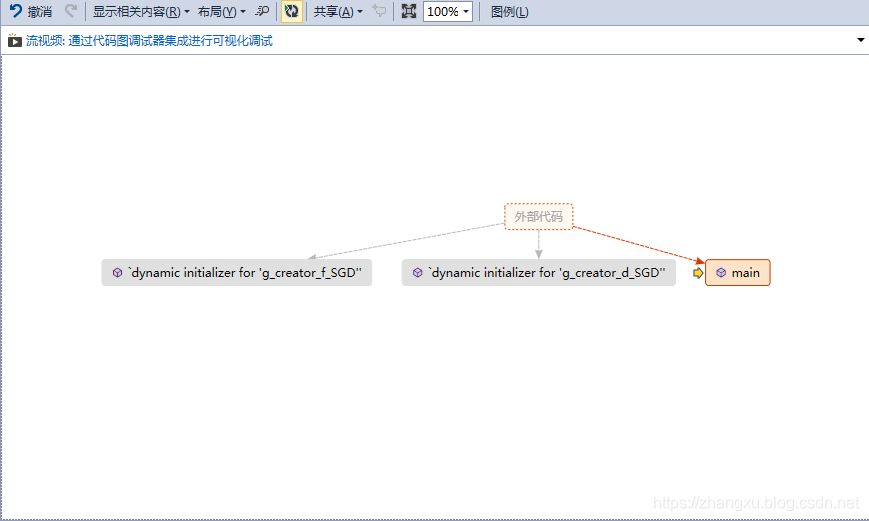Select the main function node

[738, 273]
